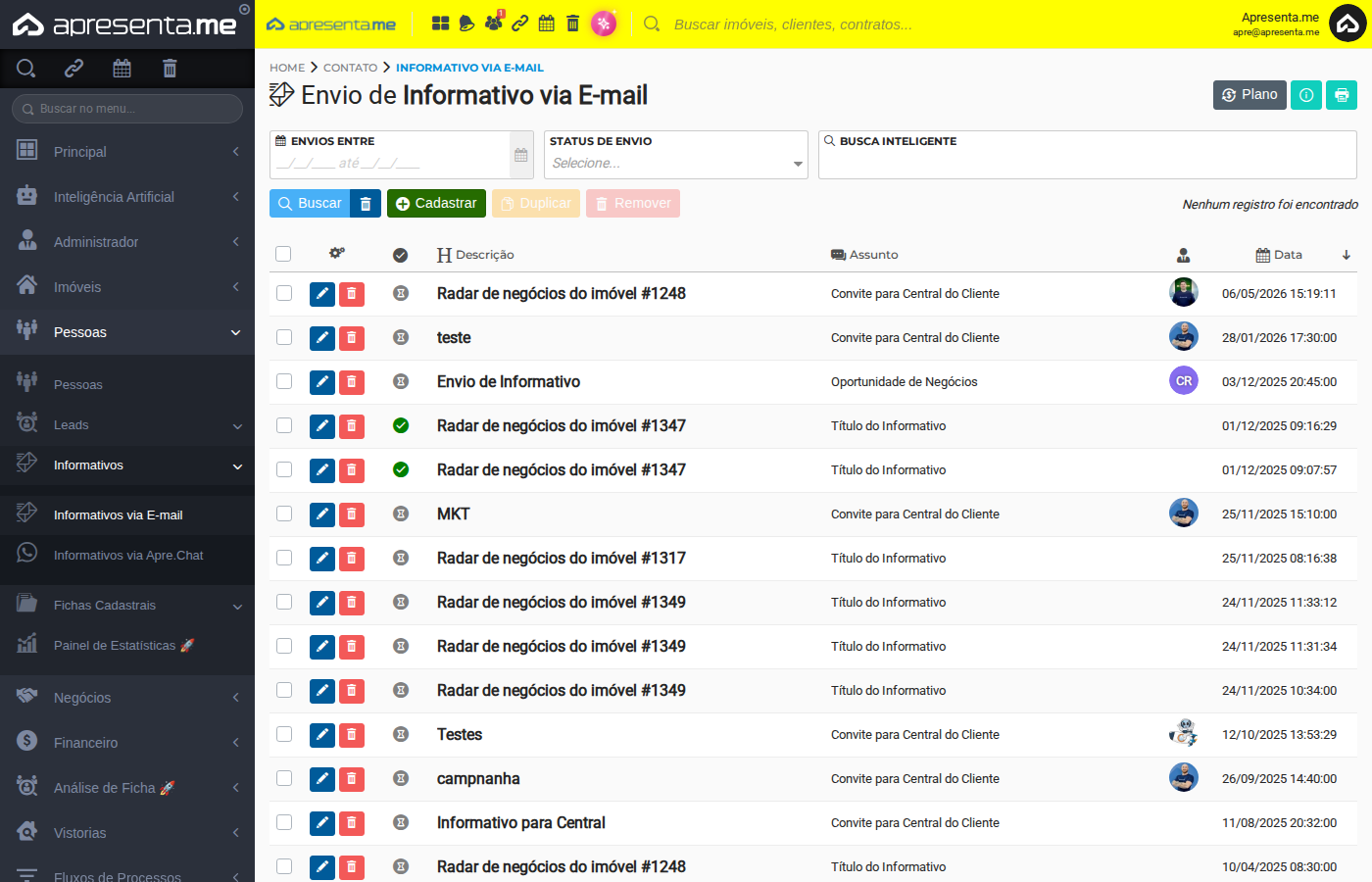Image resolution: width=1372 pixels, height=882 pixels.
Task: Open the Vistorias menu item
Action: 127,833
